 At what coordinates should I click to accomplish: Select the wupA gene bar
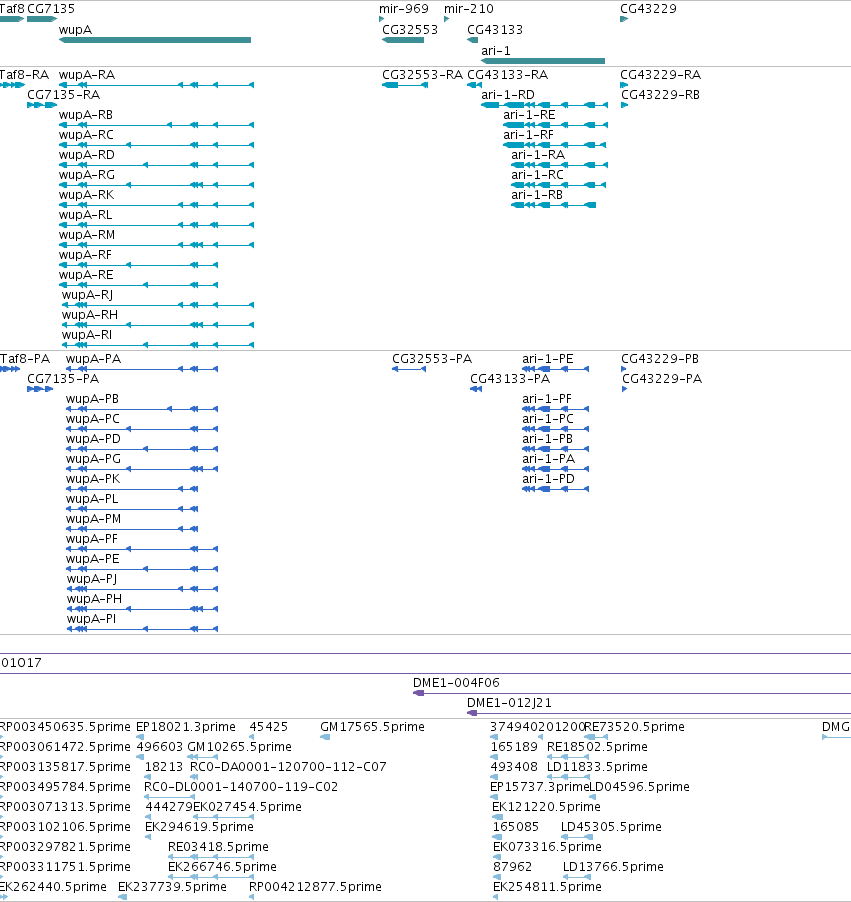tap(155, 40)
